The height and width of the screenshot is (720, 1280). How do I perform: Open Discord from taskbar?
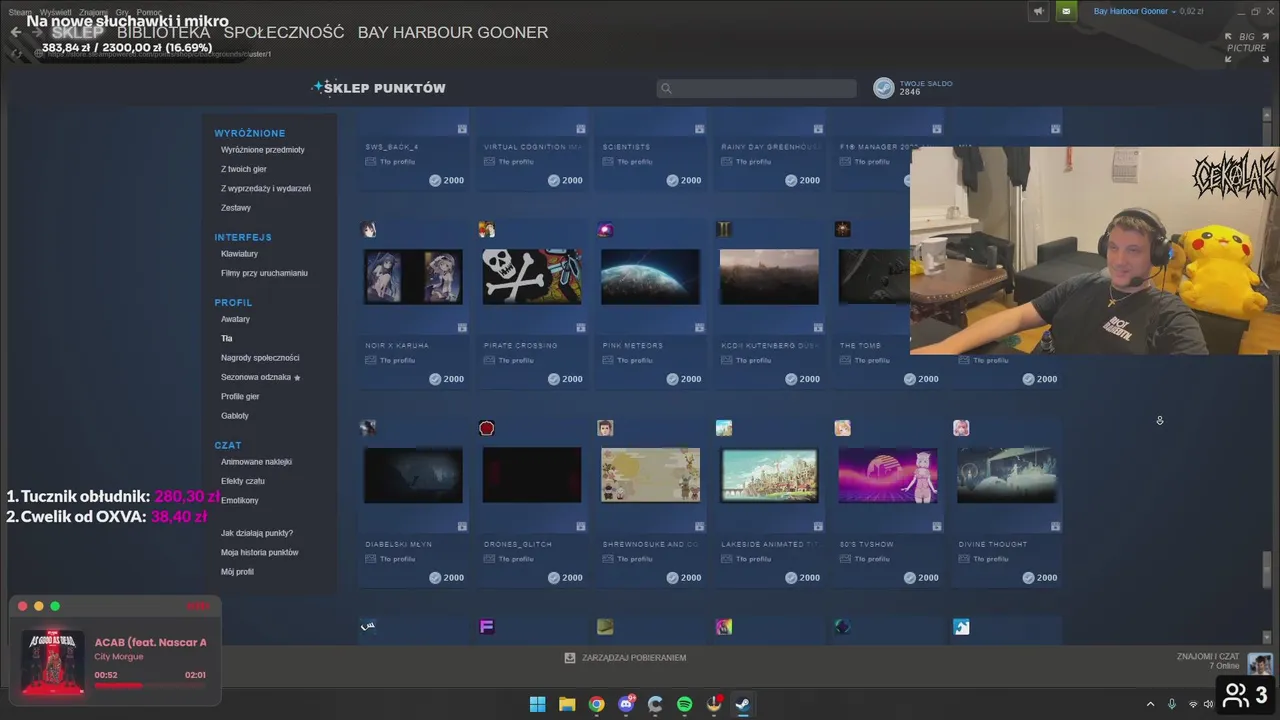pyautogui.click(x=626, y=704)
